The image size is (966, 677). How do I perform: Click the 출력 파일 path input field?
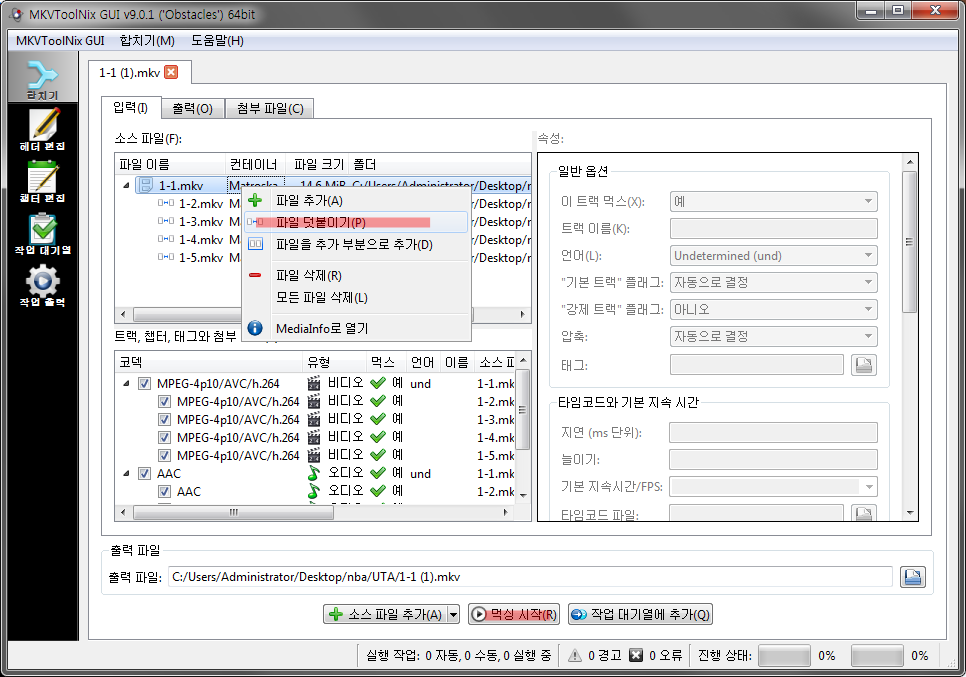pos(530,577)
